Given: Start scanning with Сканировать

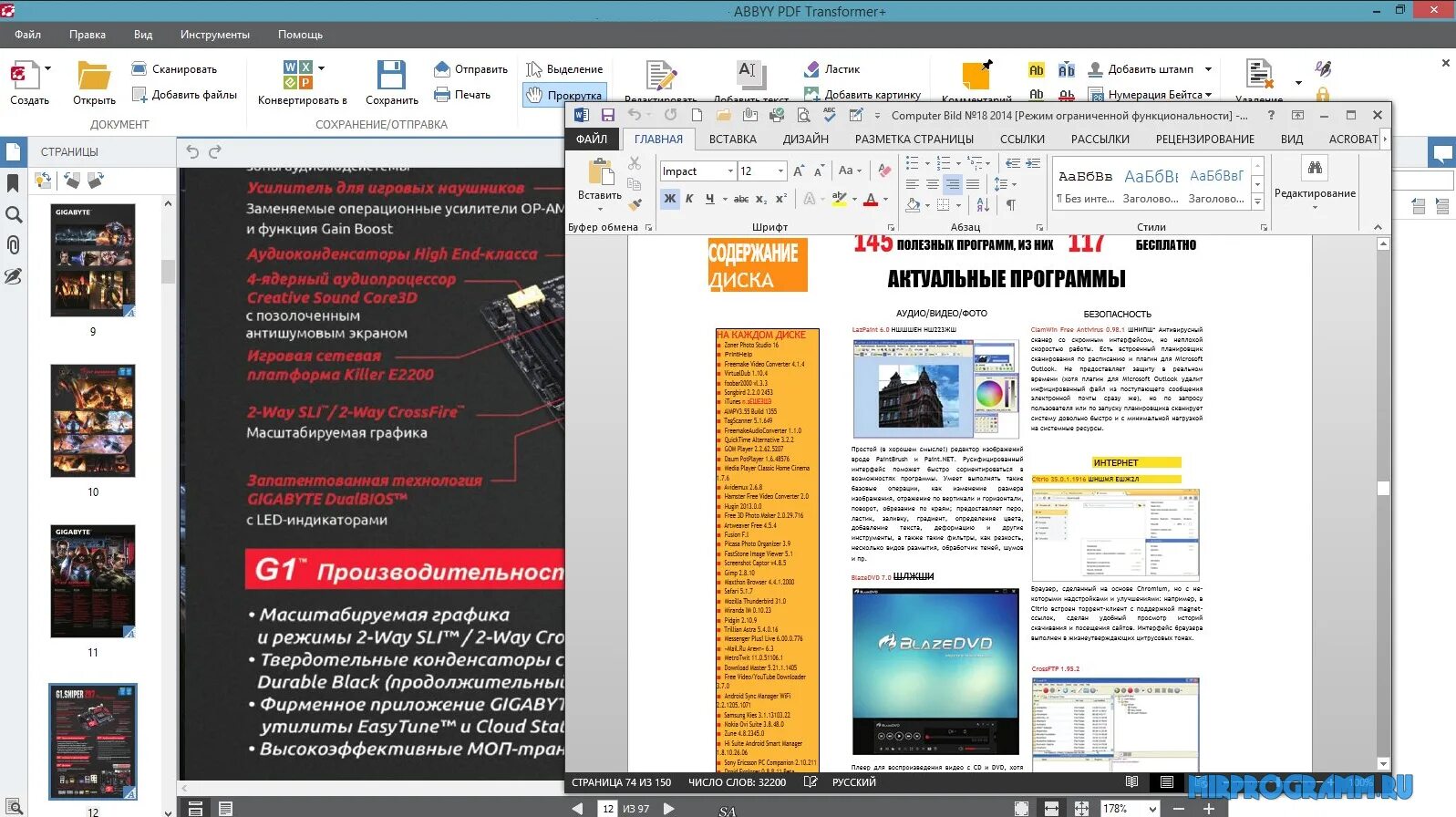Looking at the screenshot, I should click(174, 69).
